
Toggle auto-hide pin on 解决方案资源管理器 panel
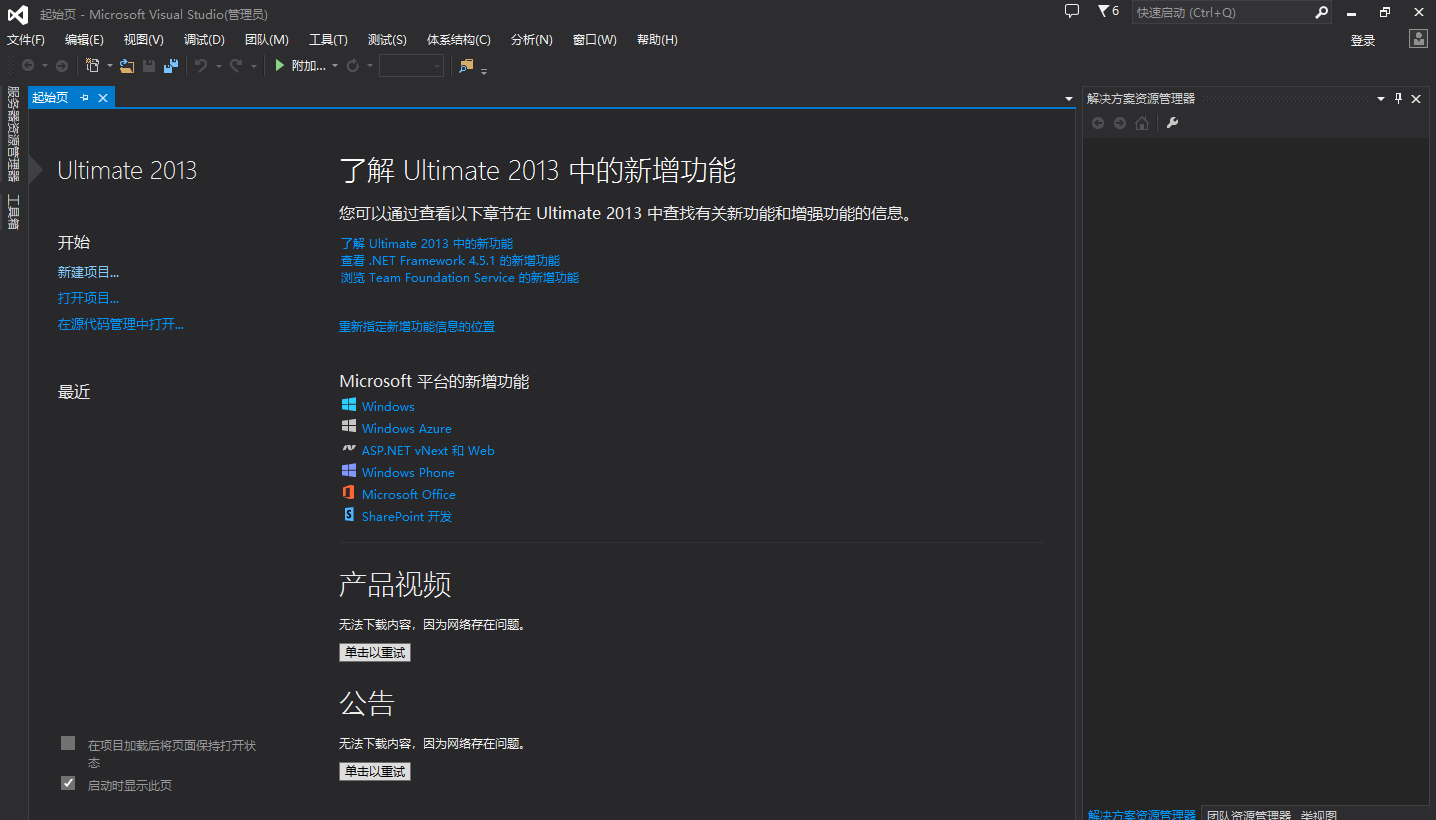coord(1399,98)
